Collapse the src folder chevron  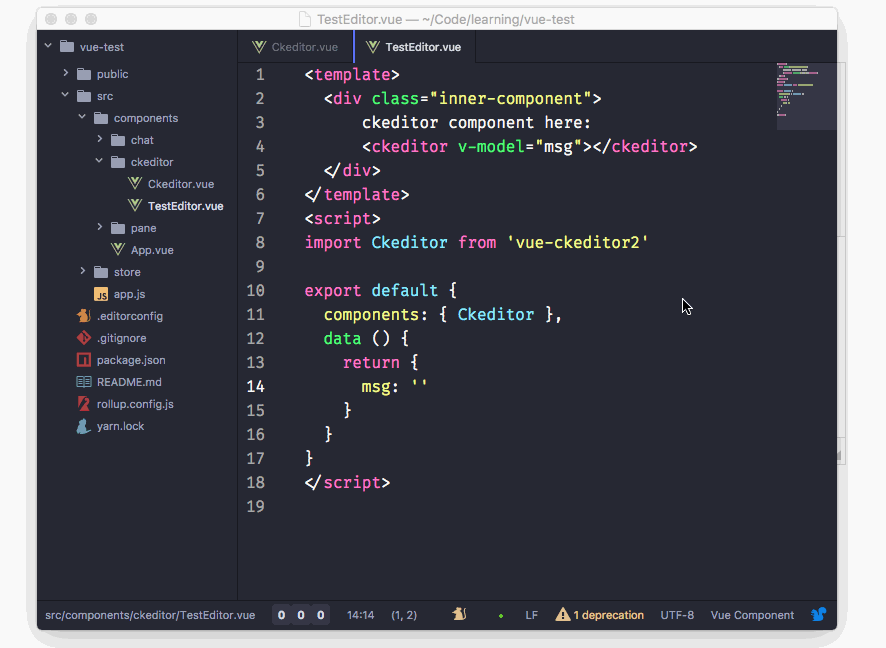pos(65,95)
